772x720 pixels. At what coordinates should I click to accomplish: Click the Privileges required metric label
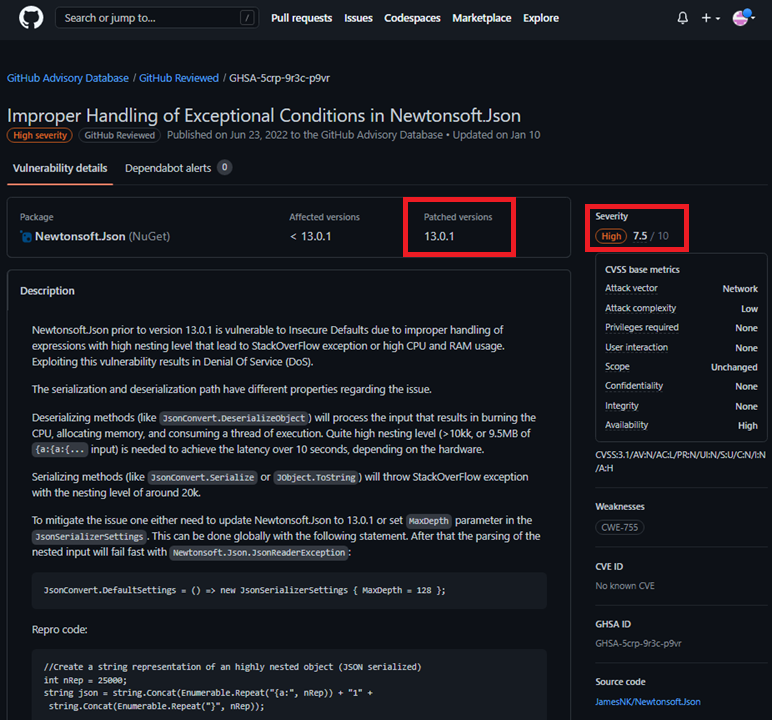coord(642,327)
